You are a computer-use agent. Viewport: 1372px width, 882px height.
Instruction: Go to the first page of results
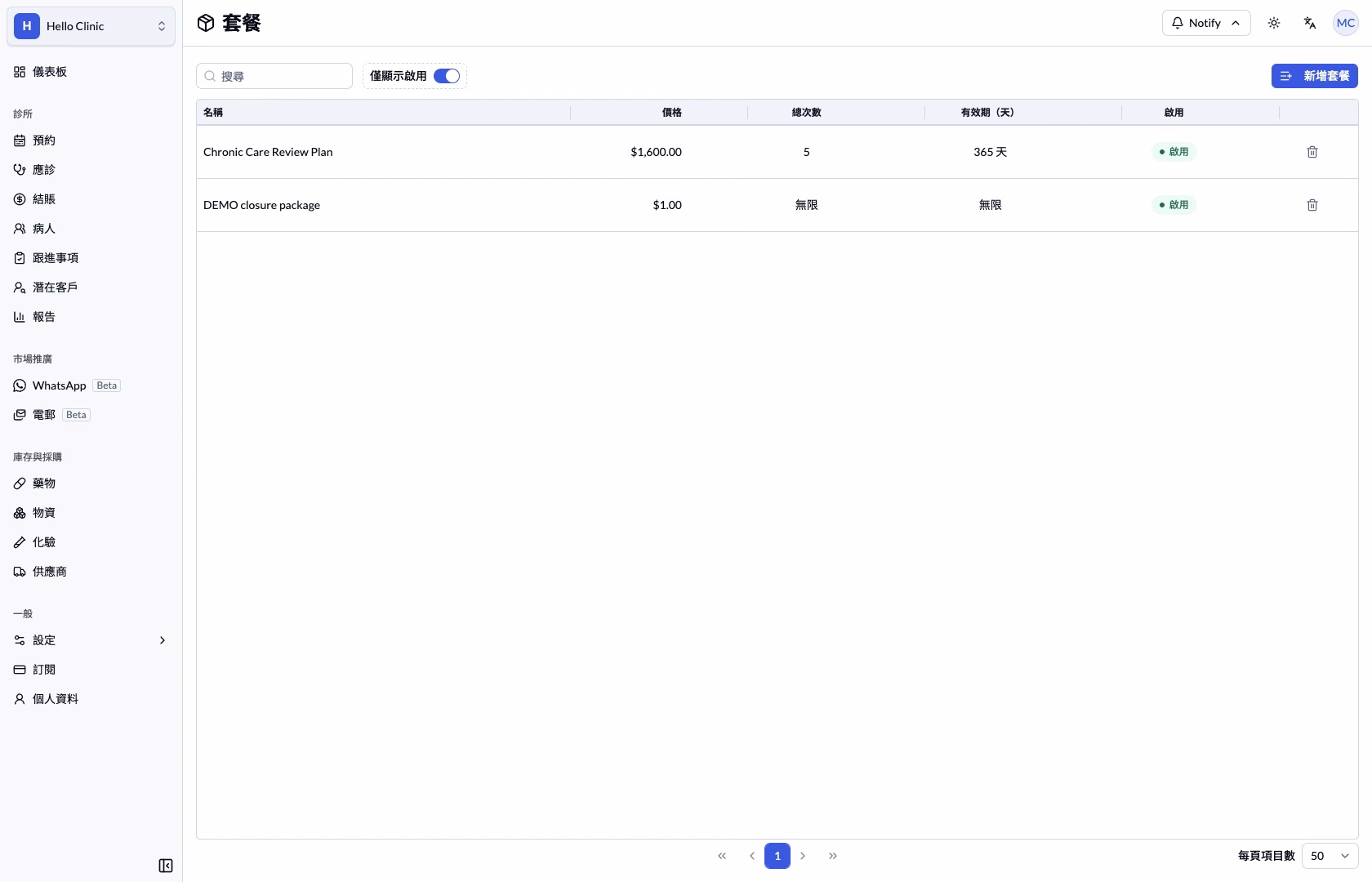[722, 856]
